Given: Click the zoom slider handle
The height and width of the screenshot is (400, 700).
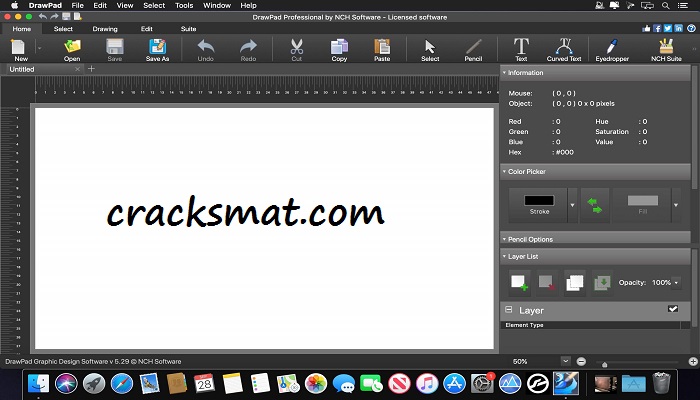Looking at the screenshot, I should [x=604, y=364].
